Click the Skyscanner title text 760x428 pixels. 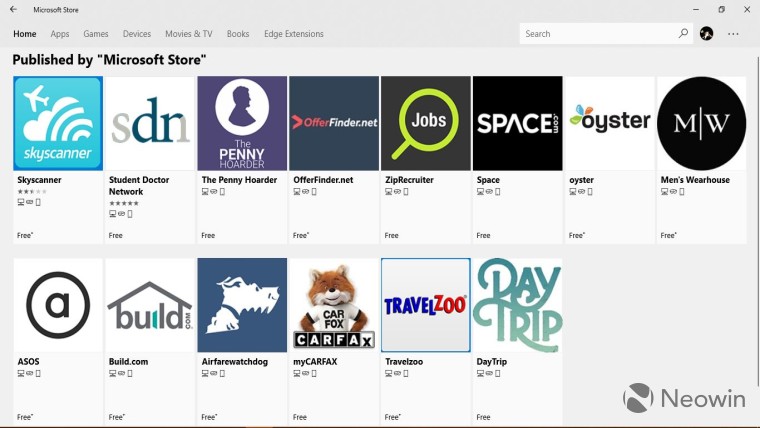[39, 180]
